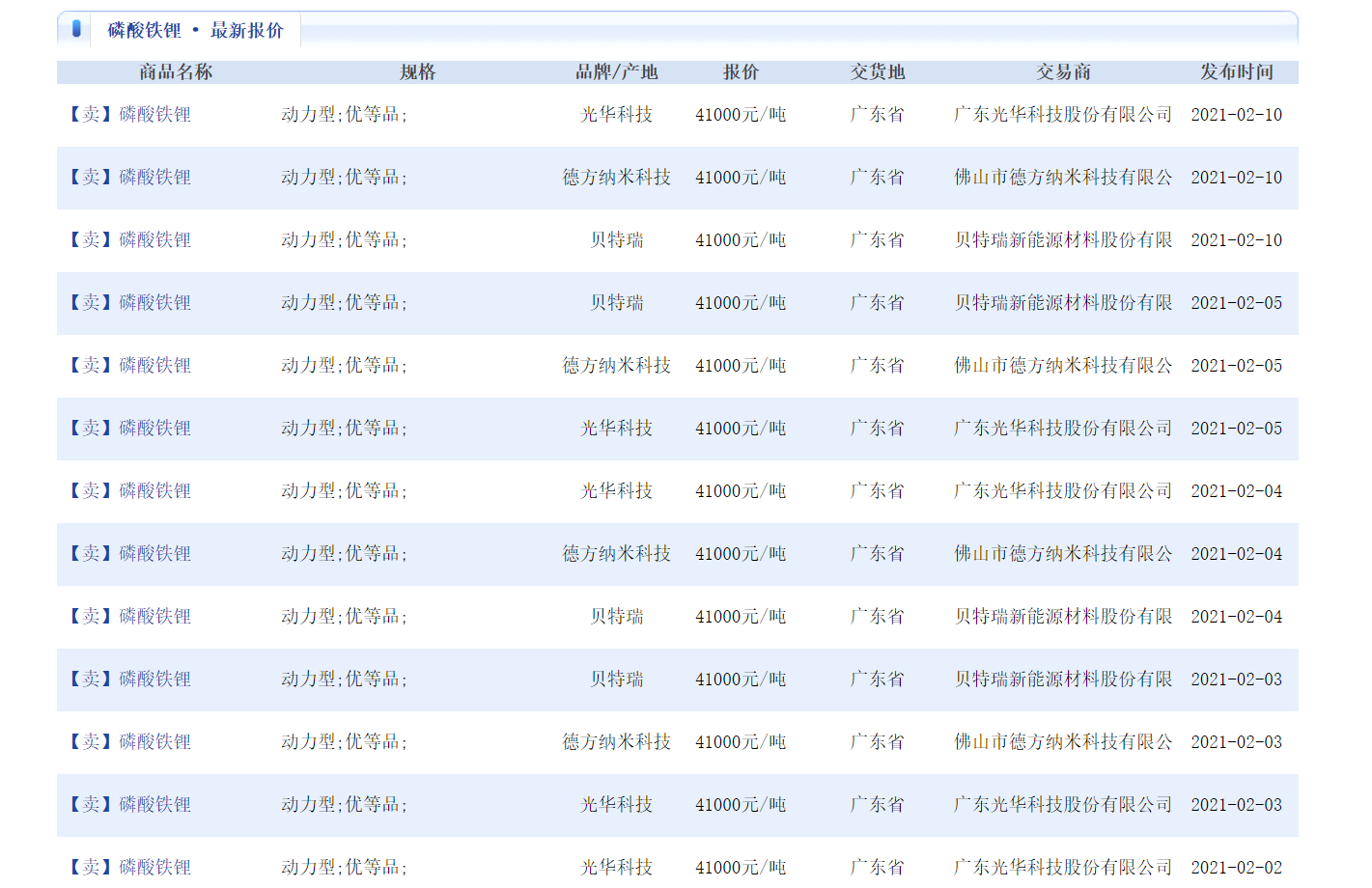Viewport: 1372px width, 888px height.
Task: Open 【卖】磷酸铁锂 listing dated 2021-02-02
Action: coord(129,867)
